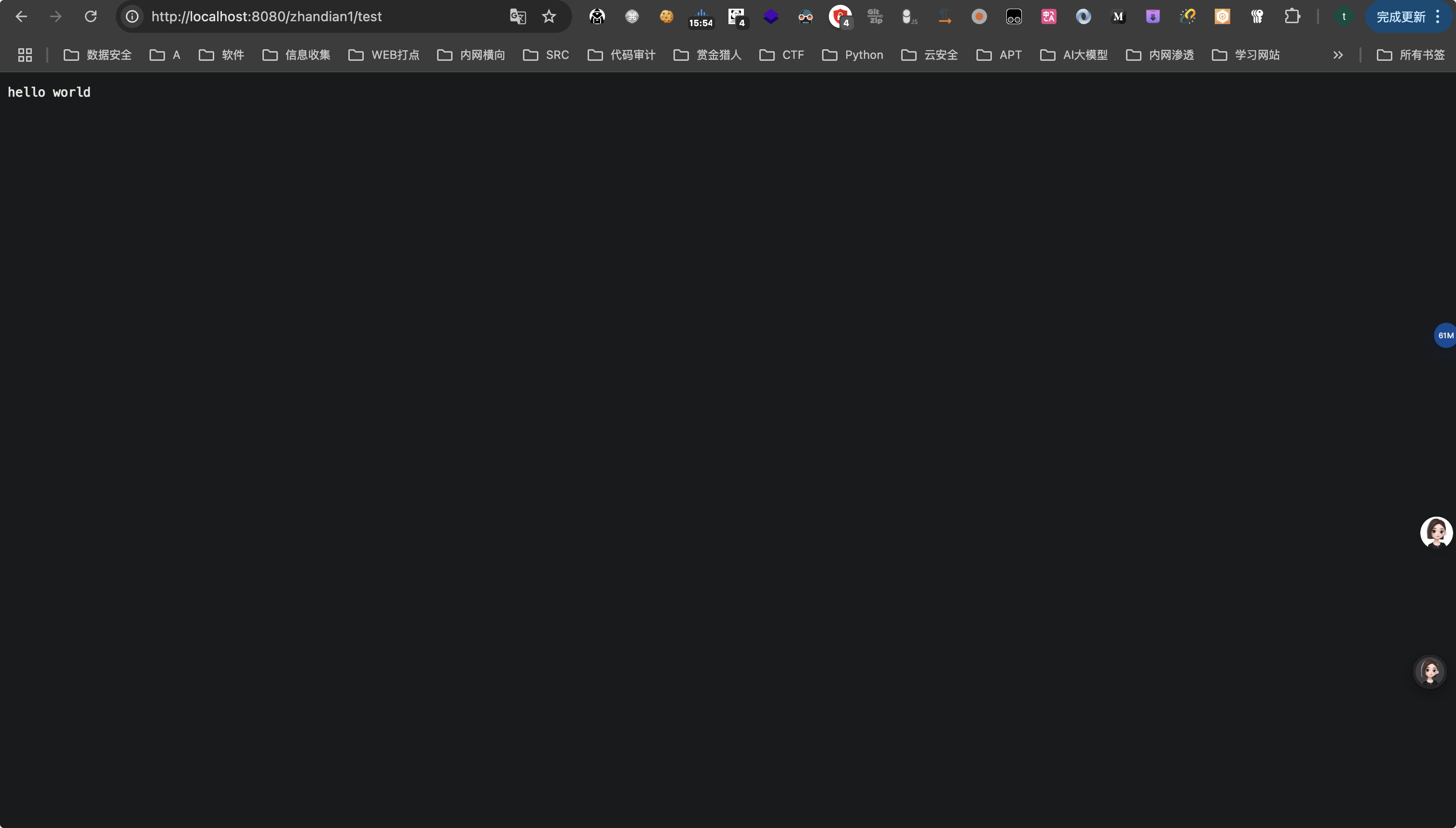The image size is (1456, 828).
Task: Open the Extensions puzzle piece menu
Action: (1291, 16)
